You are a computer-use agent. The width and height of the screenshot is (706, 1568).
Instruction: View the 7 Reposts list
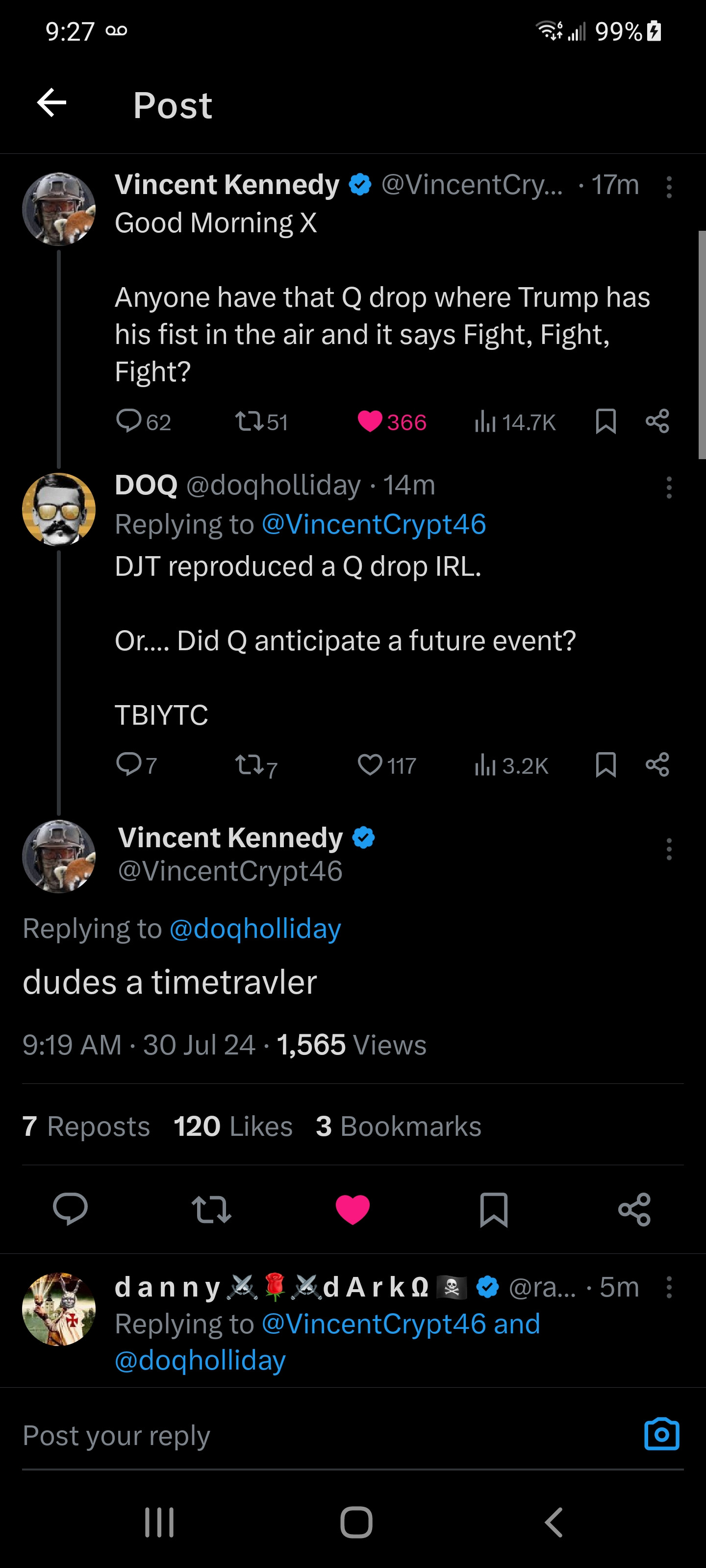[x=86, y=1126]
